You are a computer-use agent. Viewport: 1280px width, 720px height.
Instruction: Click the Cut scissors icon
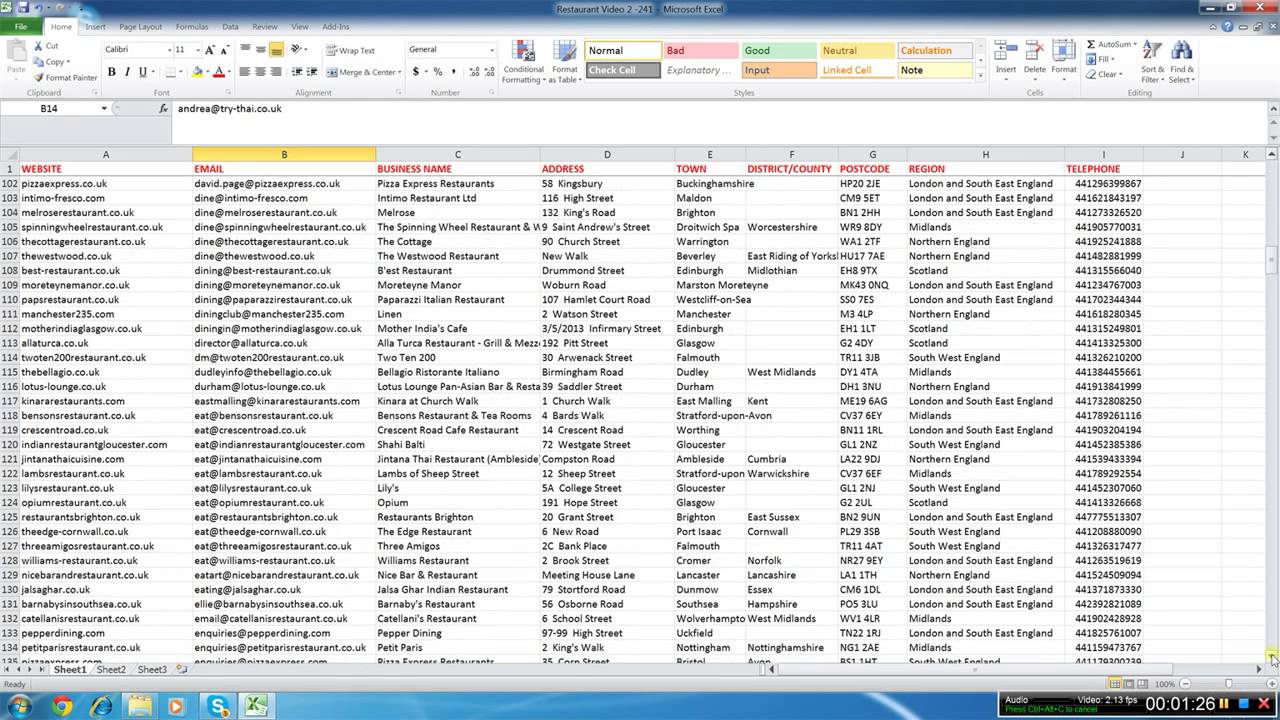pyautogui.click(x=38, y=46)
